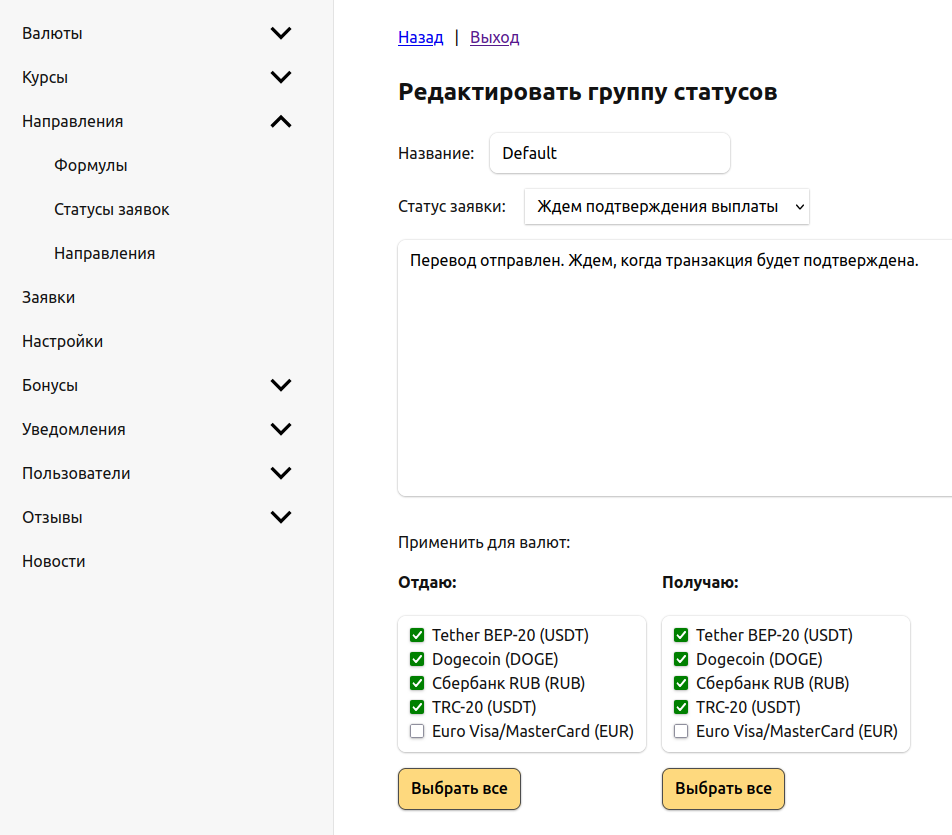Collapse the Направления section chevron
This screenshot has width=952, height=835.
(281, 121)
